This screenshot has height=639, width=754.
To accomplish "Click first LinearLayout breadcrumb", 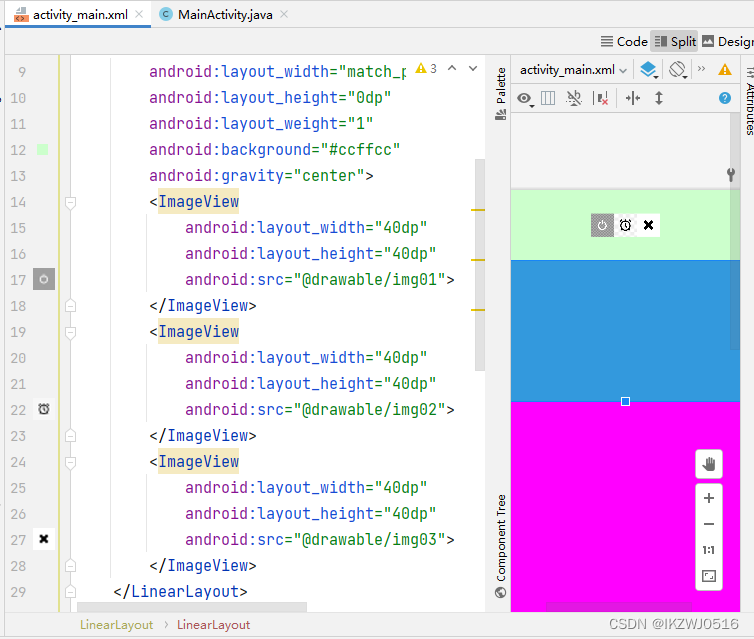I will tap(116, 625).
